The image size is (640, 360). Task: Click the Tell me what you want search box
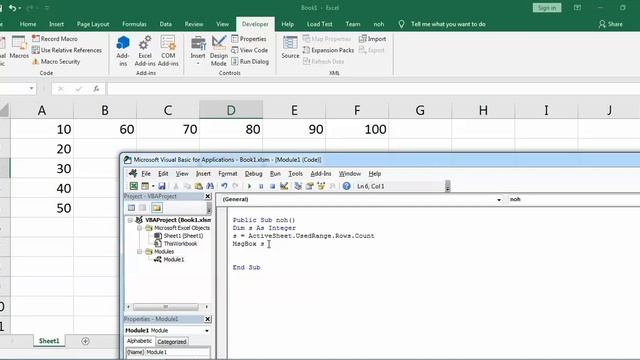click(448, 24)
